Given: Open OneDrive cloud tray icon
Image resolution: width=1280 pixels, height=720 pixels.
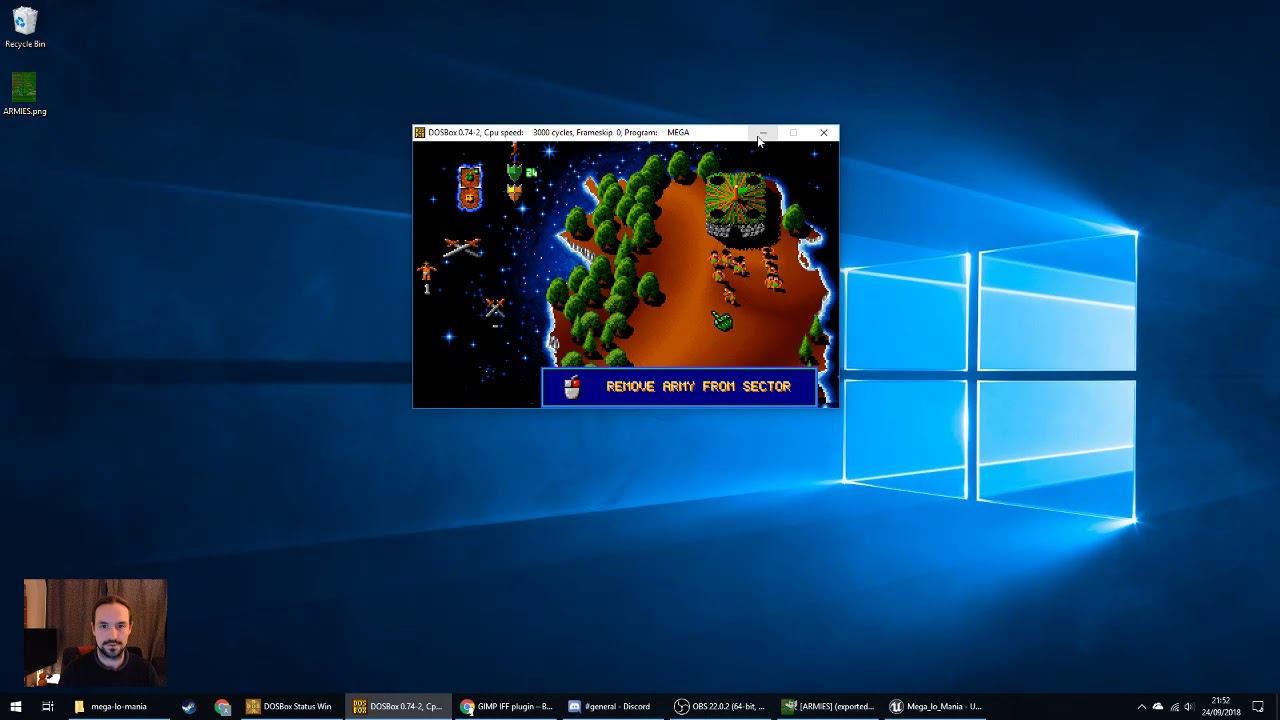Looking at the screenshot, I should 1158,706.
